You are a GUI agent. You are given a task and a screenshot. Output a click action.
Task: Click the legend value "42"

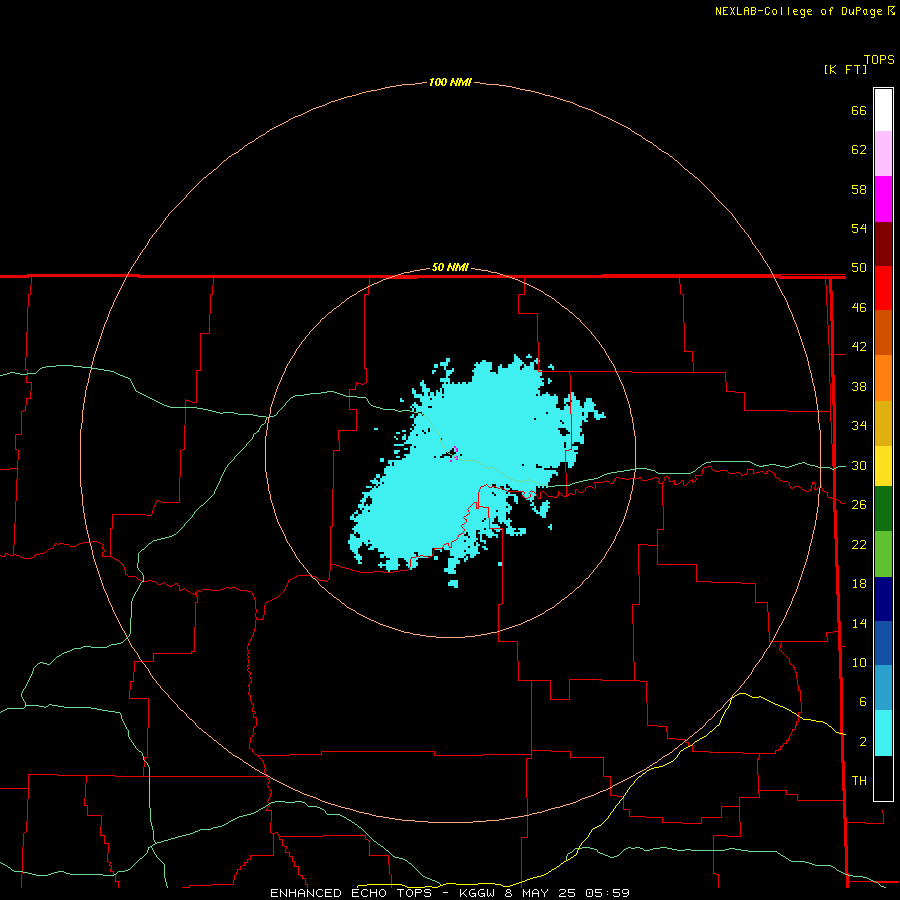pyautogui.click(x=859, y=347)
